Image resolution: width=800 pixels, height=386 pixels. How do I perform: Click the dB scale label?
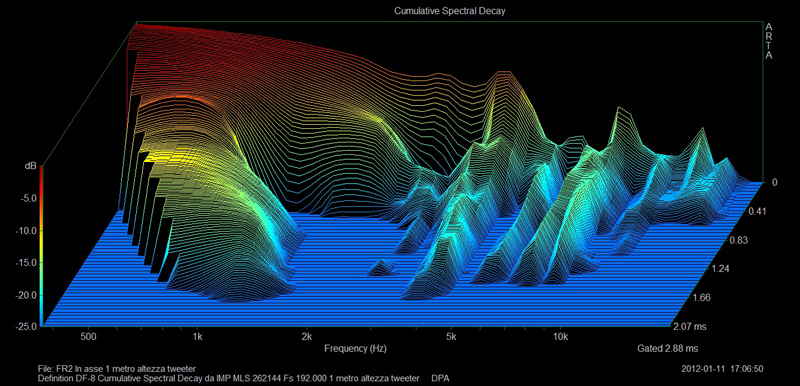(x=30, y=166)
